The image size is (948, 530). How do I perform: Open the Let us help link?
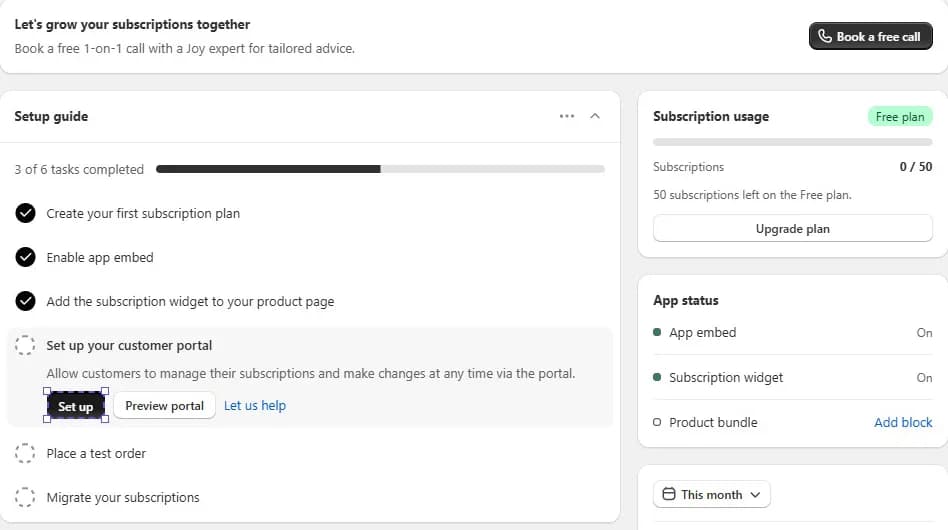tap(255, 406)
